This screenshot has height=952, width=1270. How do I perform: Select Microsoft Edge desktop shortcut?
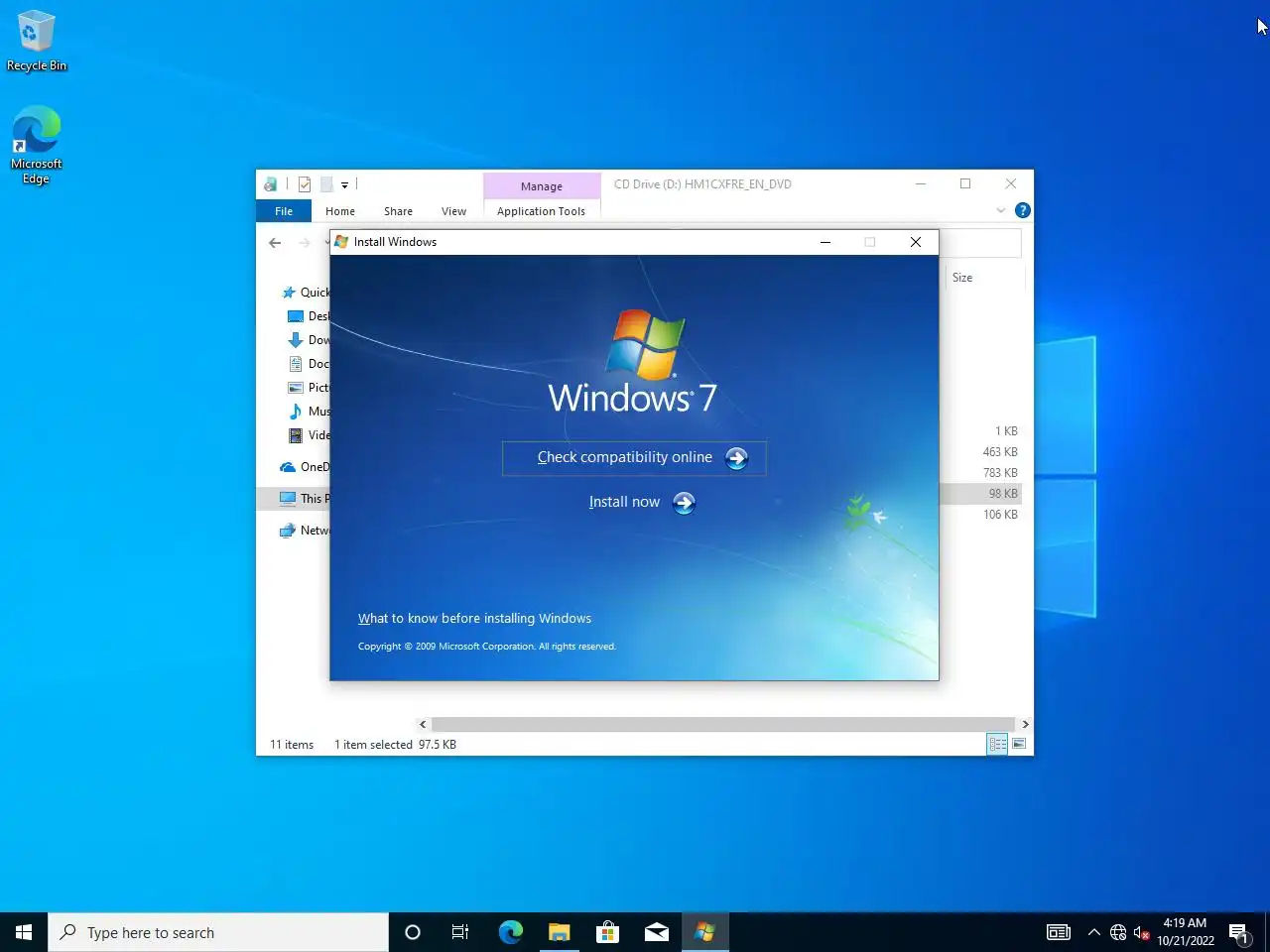coord(36,146)
